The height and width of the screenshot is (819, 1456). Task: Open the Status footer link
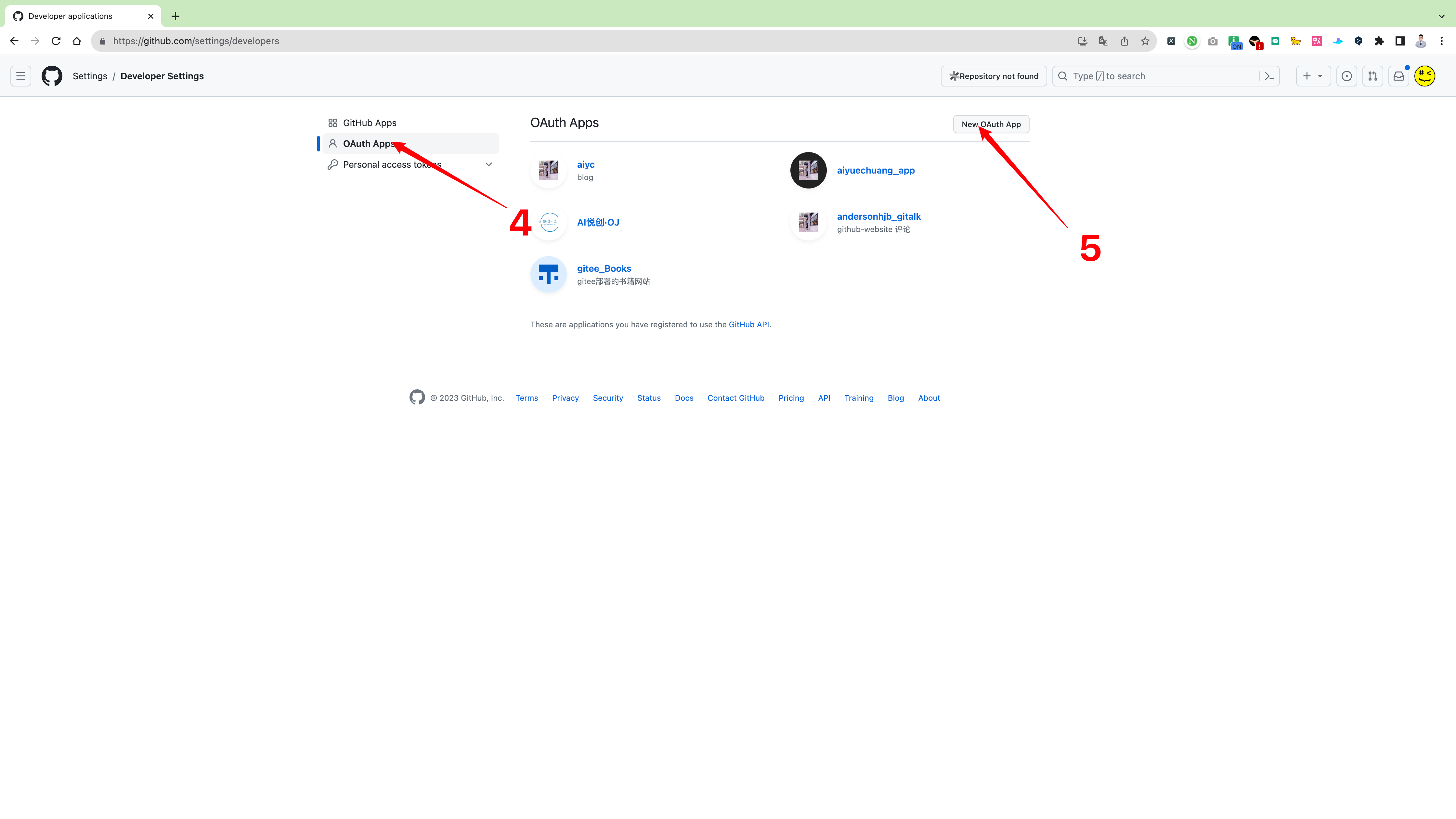pos(649,398)
